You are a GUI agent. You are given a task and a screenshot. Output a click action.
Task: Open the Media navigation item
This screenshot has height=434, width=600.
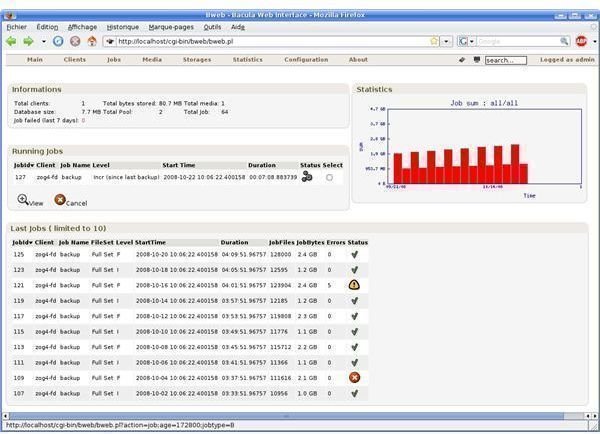(x=152, y=60)
